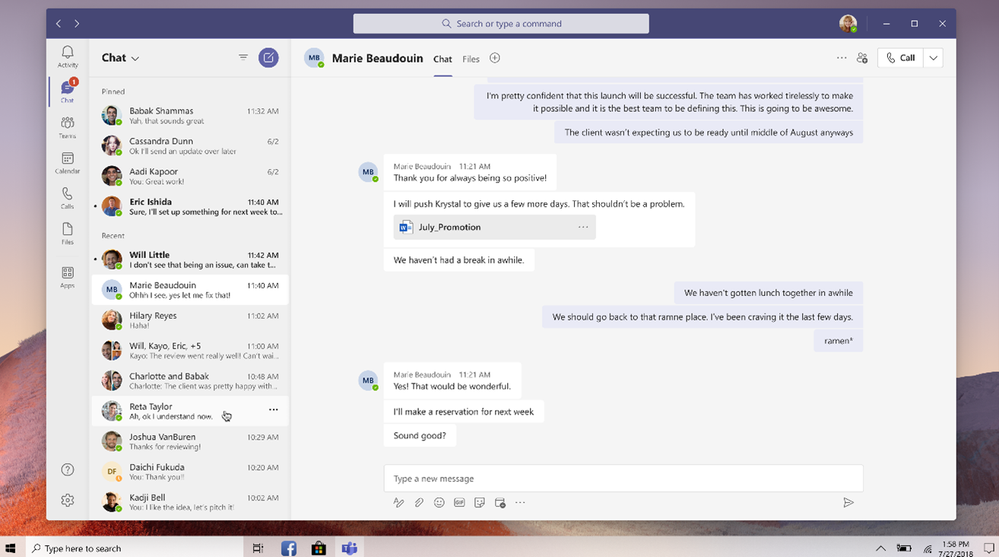Screen dimensions: 999x557
Task: Start a new chat with compose icon
Action: coord(268,58)
